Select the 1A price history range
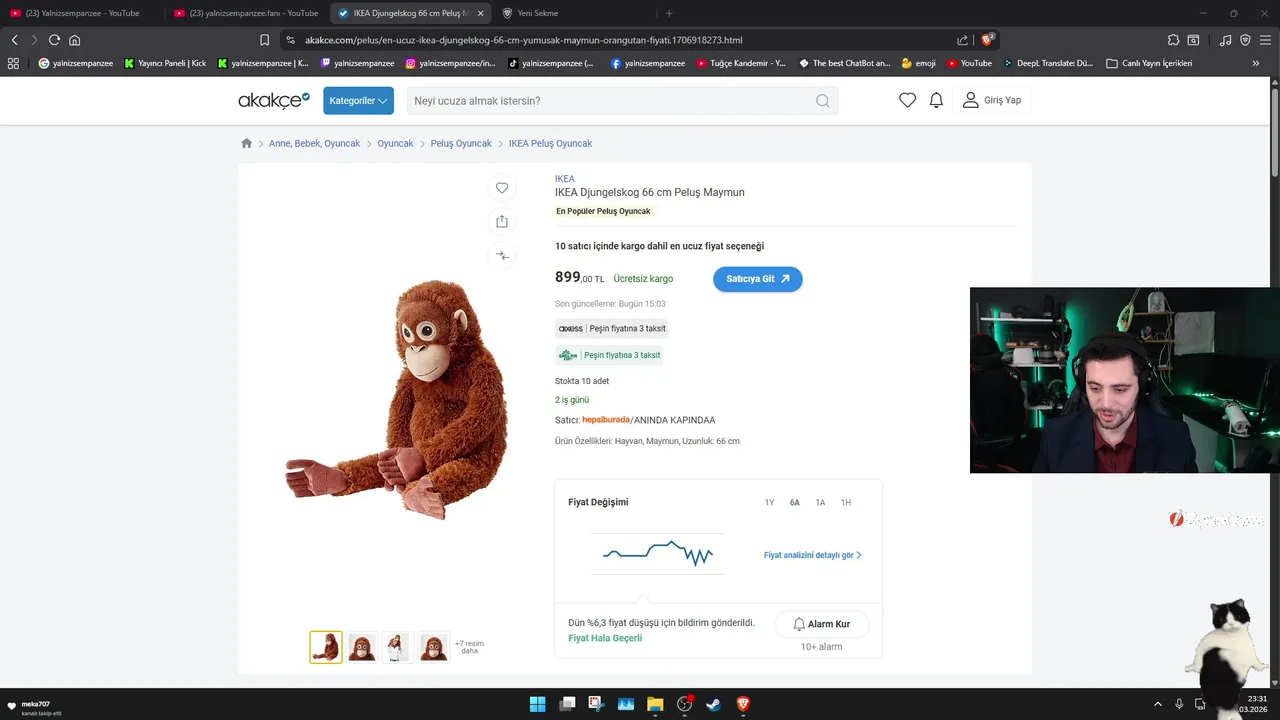Image resolution: width=1280 pixels, height=720 pixels. 820,503
